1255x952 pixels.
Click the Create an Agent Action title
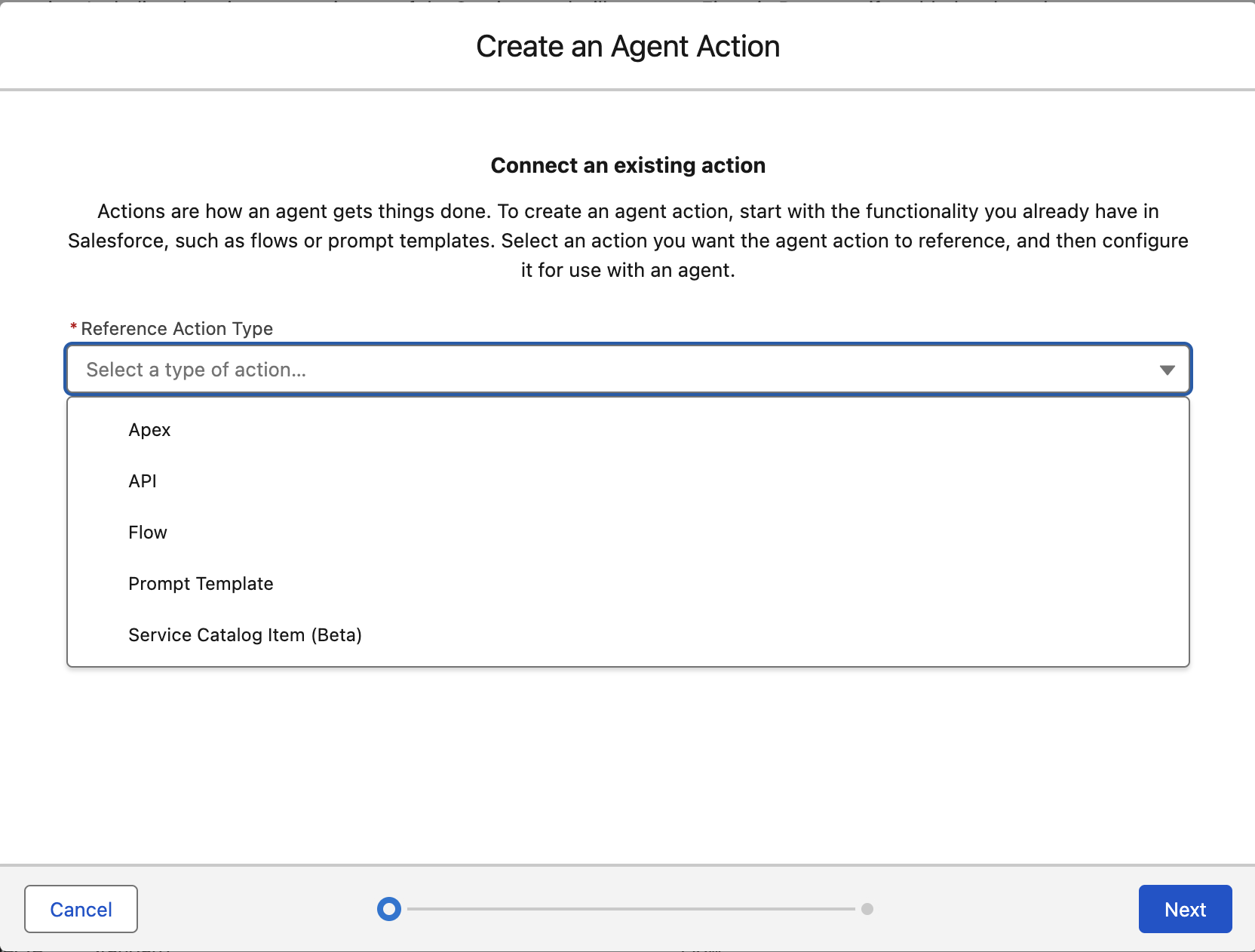tap(627, 47)
